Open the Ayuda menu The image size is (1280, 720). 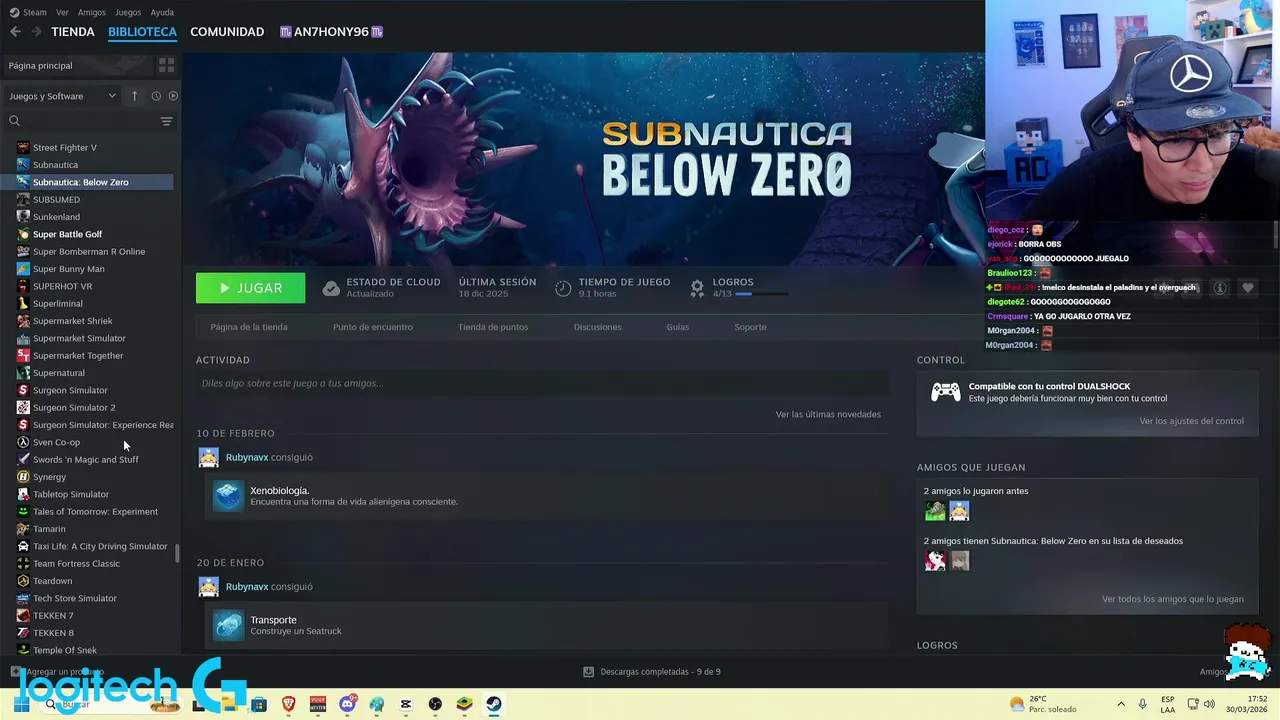tap(162, 12)
